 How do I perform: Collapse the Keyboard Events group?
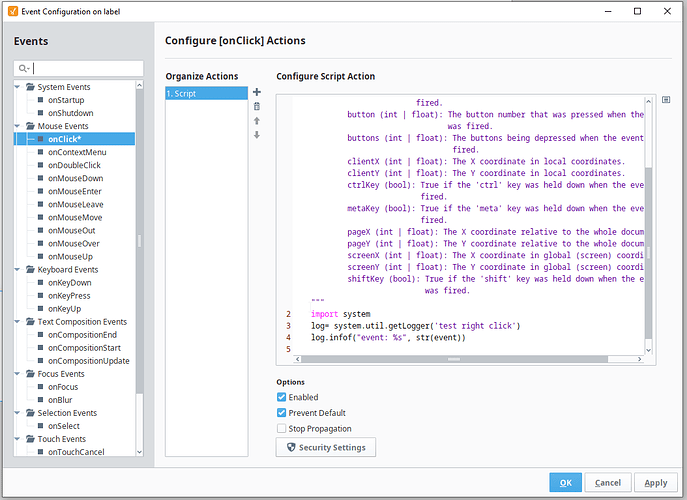pos(18,269)
